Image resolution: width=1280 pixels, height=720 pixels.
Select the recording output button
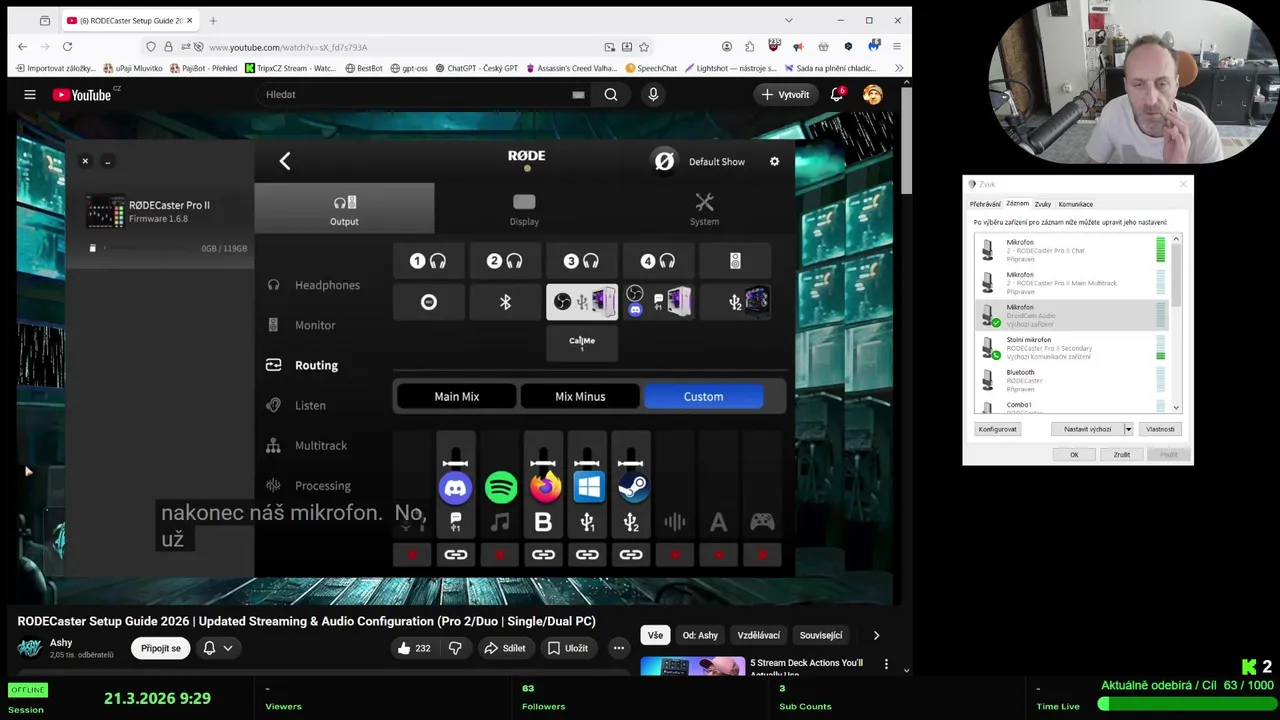point(428,302)
